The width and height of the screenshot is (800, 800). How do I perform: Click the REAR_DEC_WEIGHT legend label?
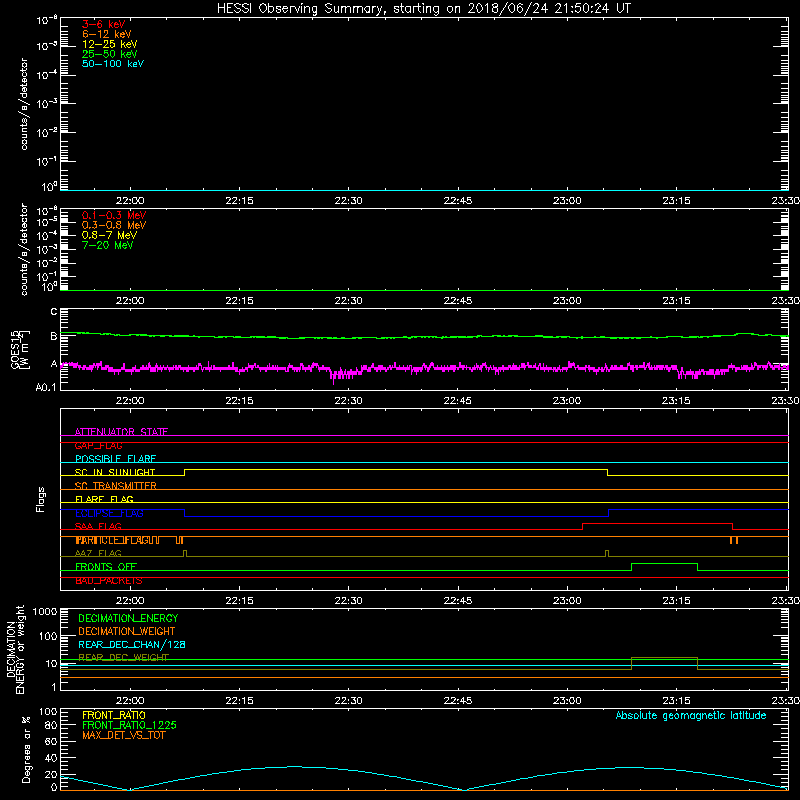coord(123,658)
